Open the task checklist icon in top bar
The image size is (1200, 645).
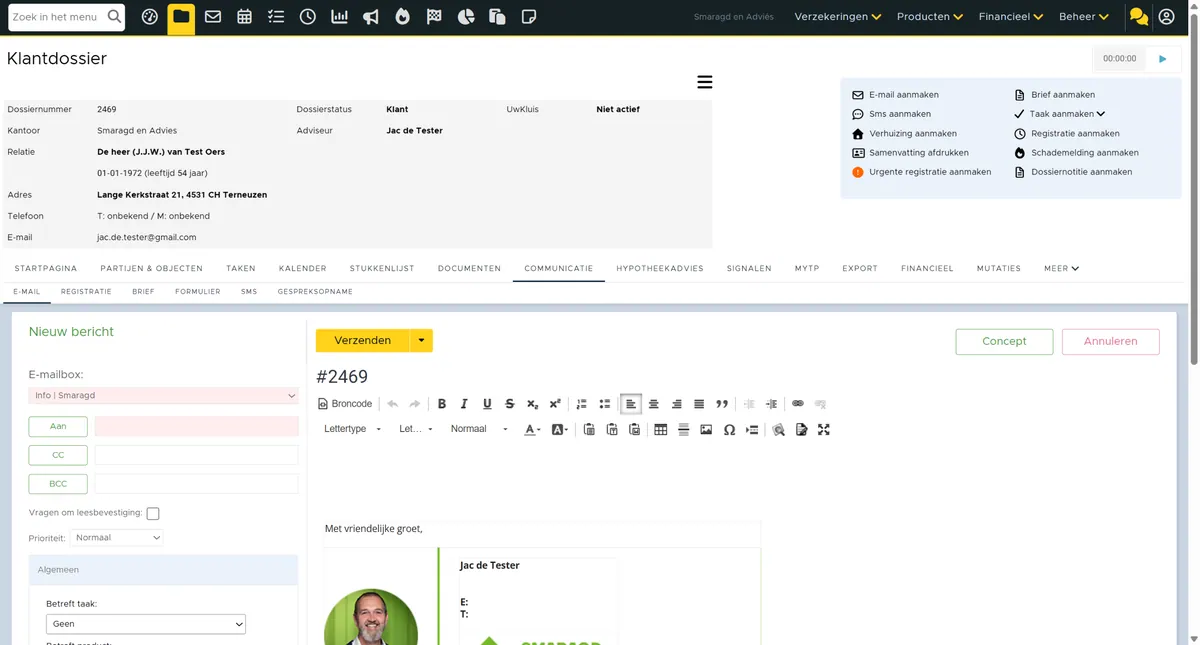point(276,17)
